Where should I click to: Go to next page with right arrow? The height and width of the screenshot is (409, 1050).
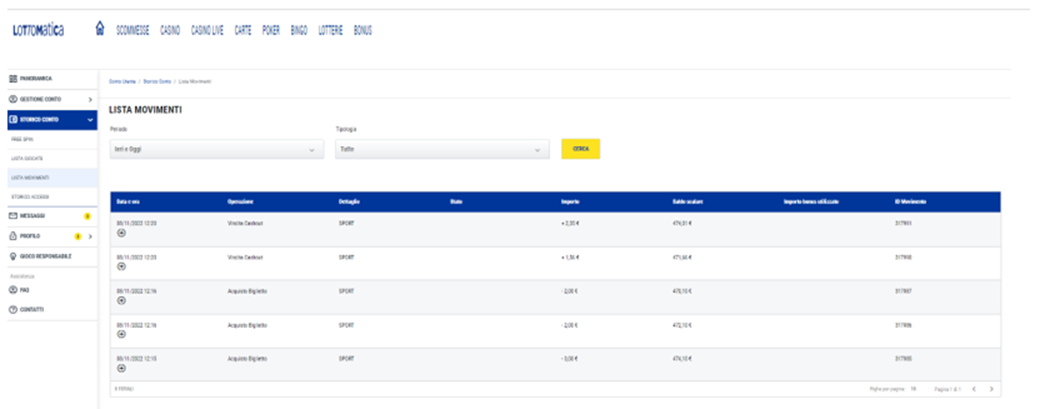coord(991,388)
